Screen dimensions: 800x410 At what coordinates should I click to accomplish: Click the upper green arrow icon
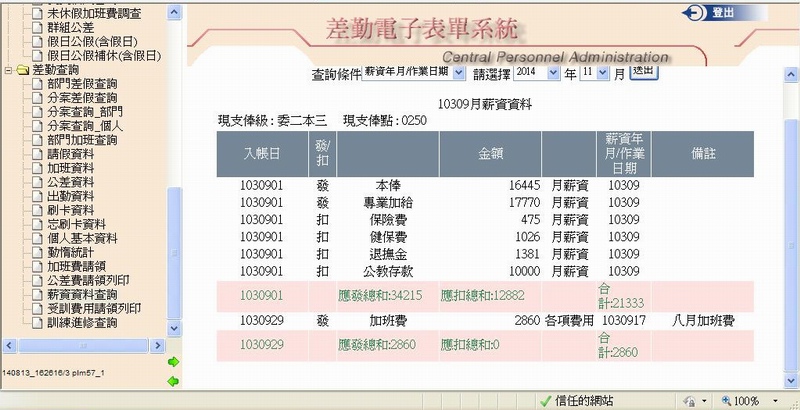coord(173,362)
